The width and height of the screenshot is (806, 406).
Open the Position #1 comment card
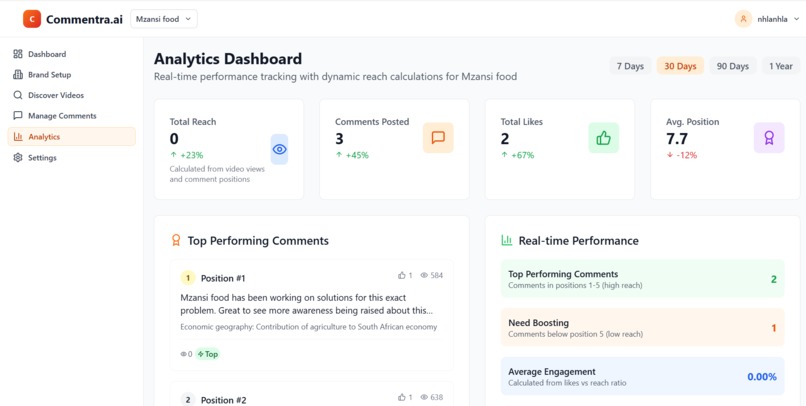312,315
